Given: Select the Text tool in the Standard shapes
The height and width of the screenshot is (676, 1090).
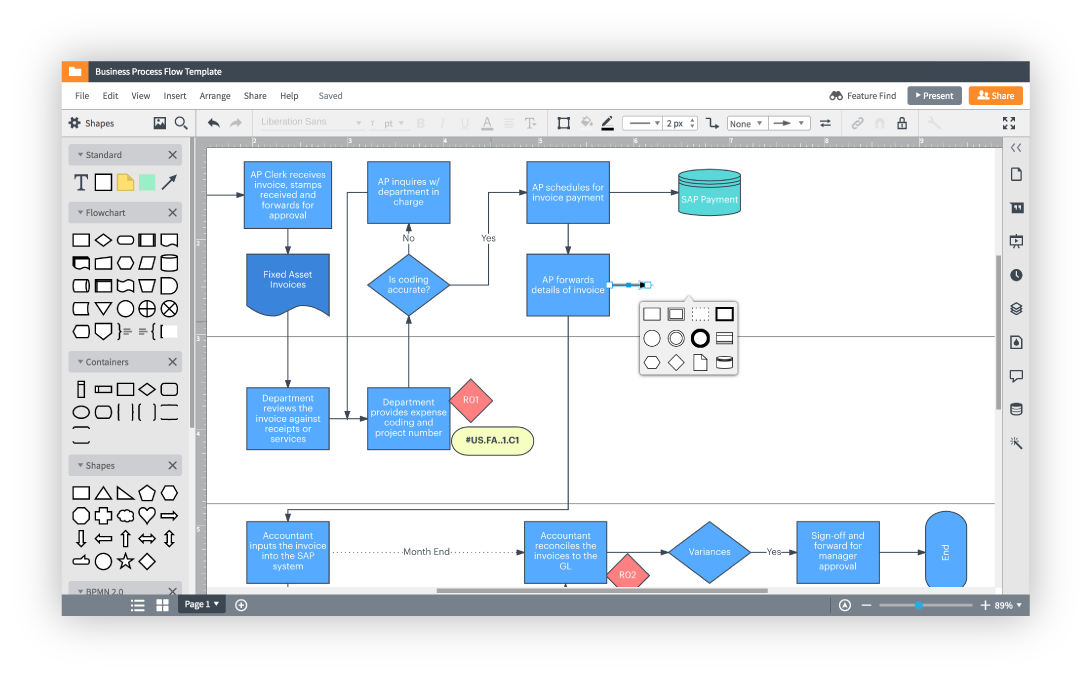Looking at the screenshot, I should click(x=81, y=182).
